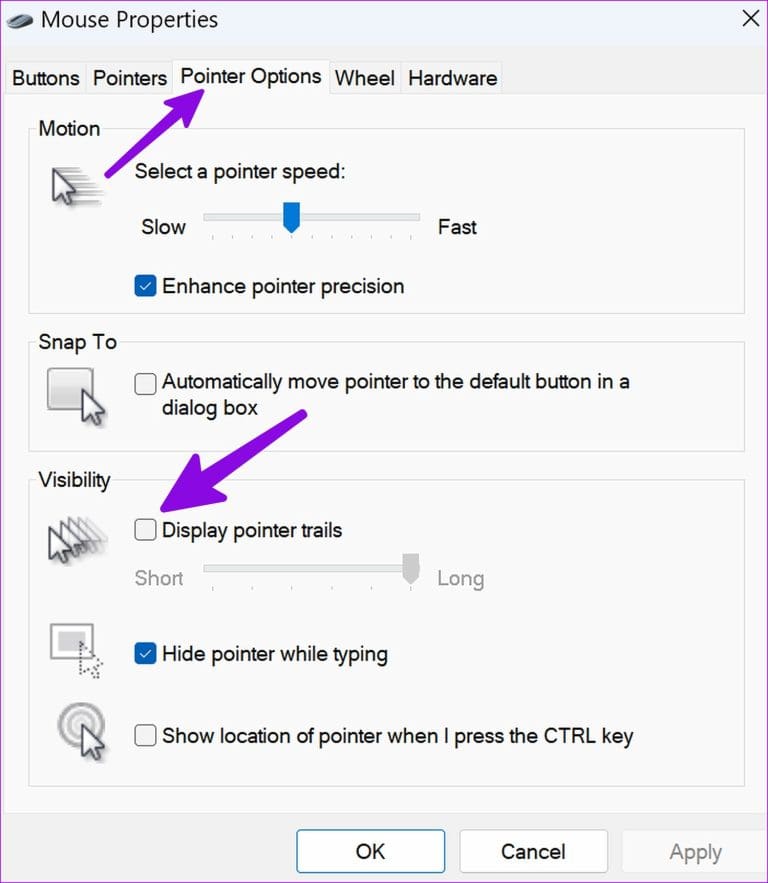The width and height of the screenshot is (768, 883).
Task: Switch to the Buttons tab
Action: (x=44, y=77)
